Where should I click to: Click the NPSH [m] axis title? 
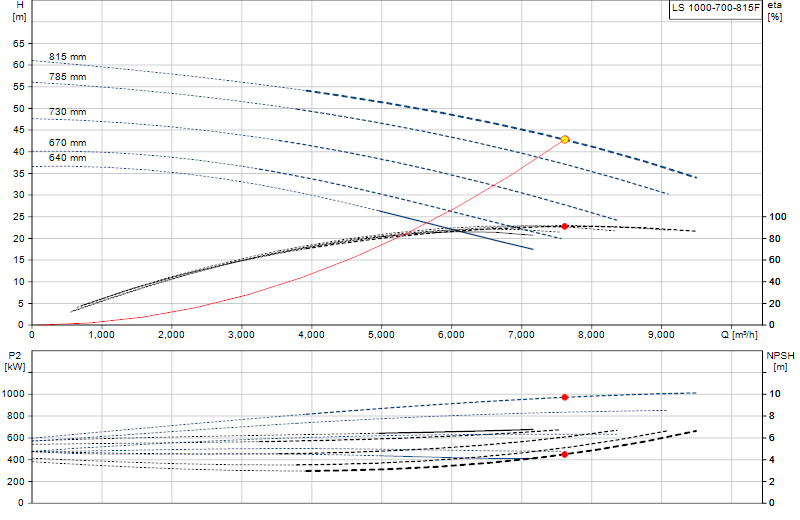(780, 361)
